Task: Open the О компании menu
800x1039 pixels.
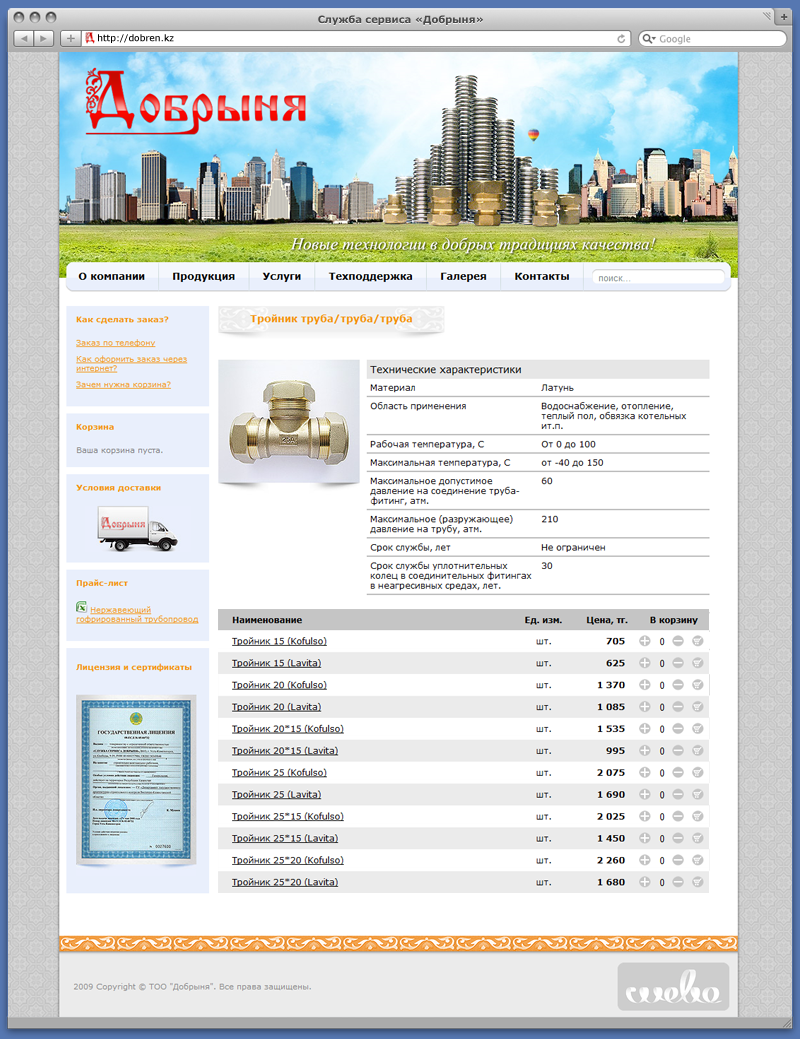Action: click(x=111, y=276)
